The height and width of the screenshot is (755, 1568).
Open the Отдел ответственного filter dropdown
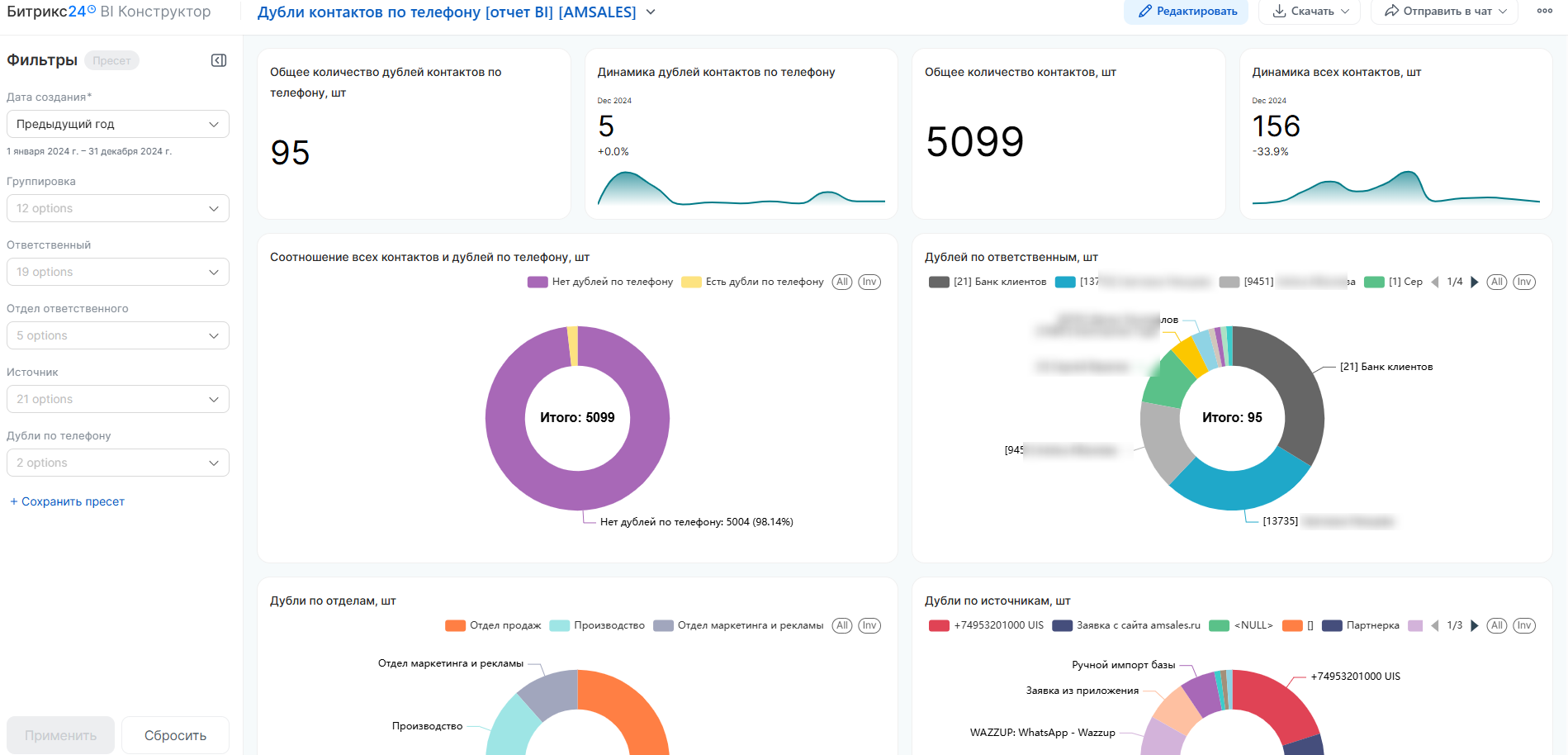tap(118, 335)
